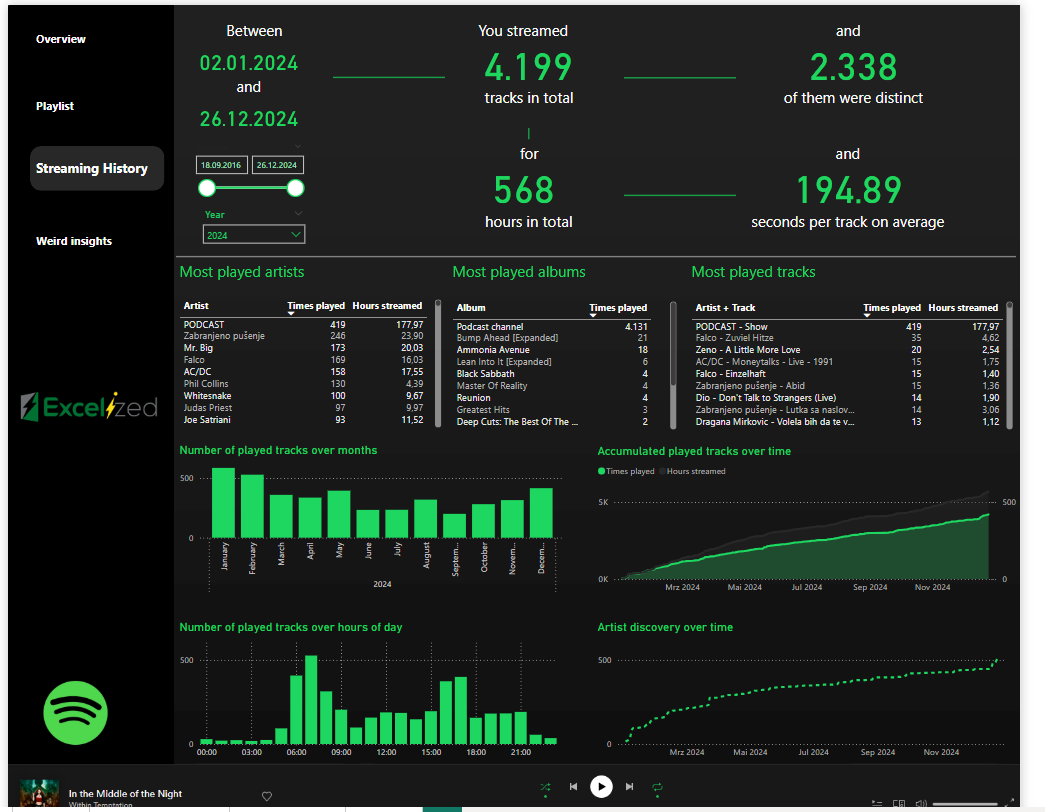Expand the date slicer header chevron

tap(298, 146)
